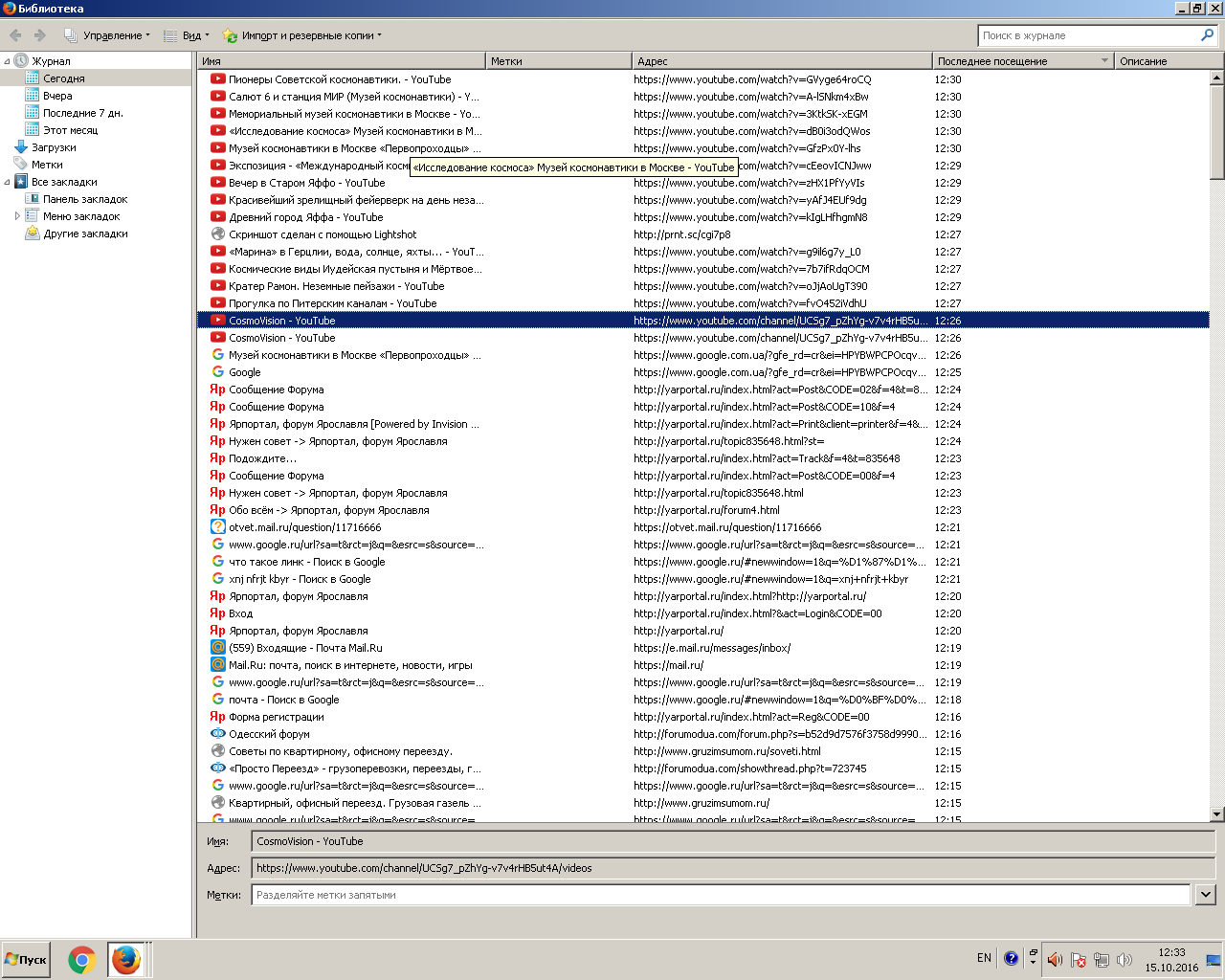Sort by Последнее посещение column header

click(1023, 61)
